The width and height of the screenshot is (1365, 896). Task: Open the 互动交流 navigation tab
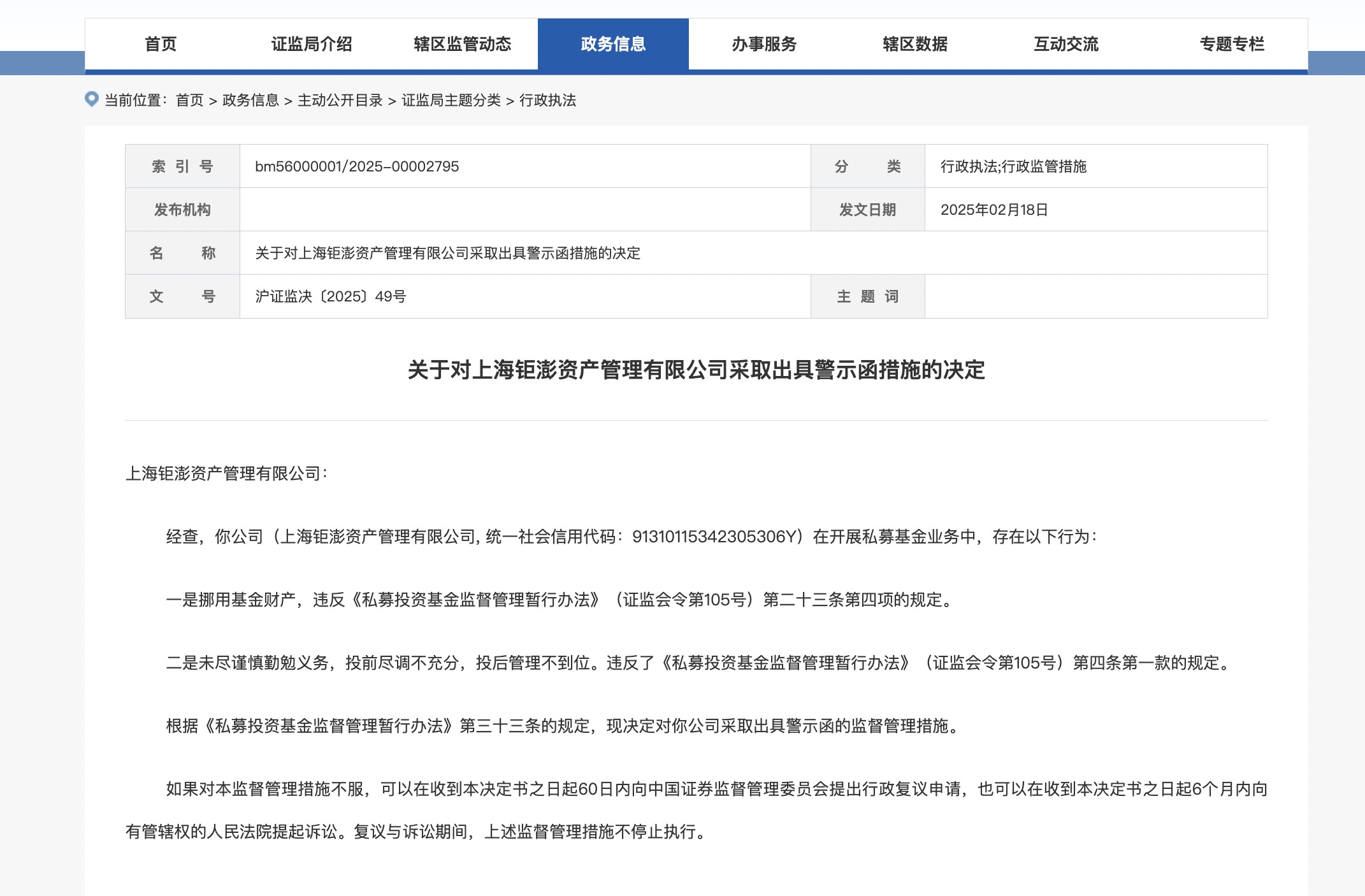click(1066, 44)
